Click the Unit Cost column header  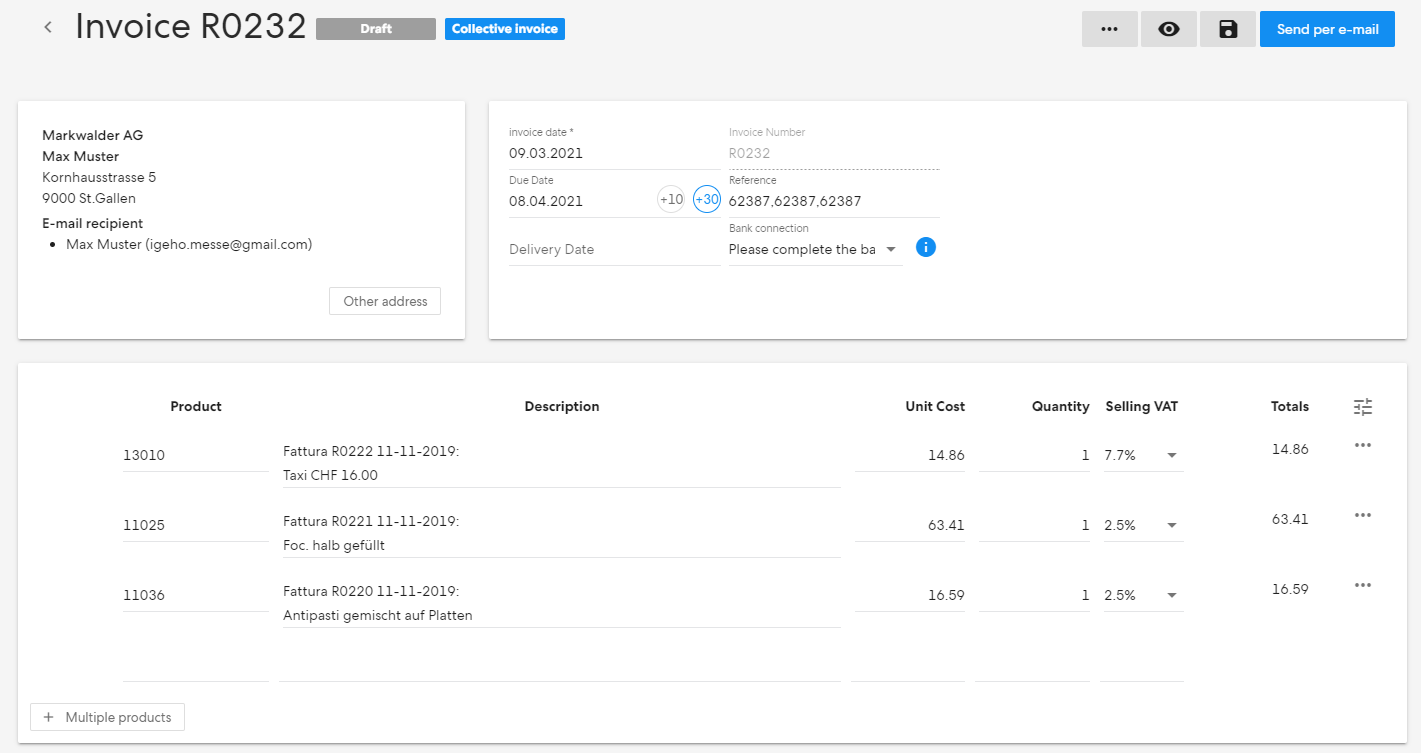coord(935,407)
